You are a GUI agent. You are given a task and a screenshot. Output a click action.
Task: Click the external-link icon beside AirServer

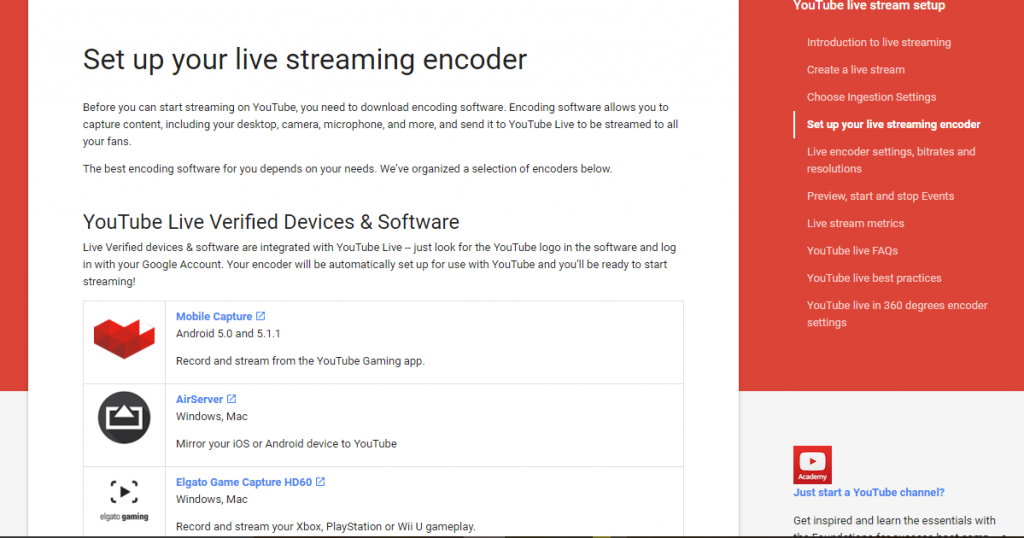[x=231, y=399]
